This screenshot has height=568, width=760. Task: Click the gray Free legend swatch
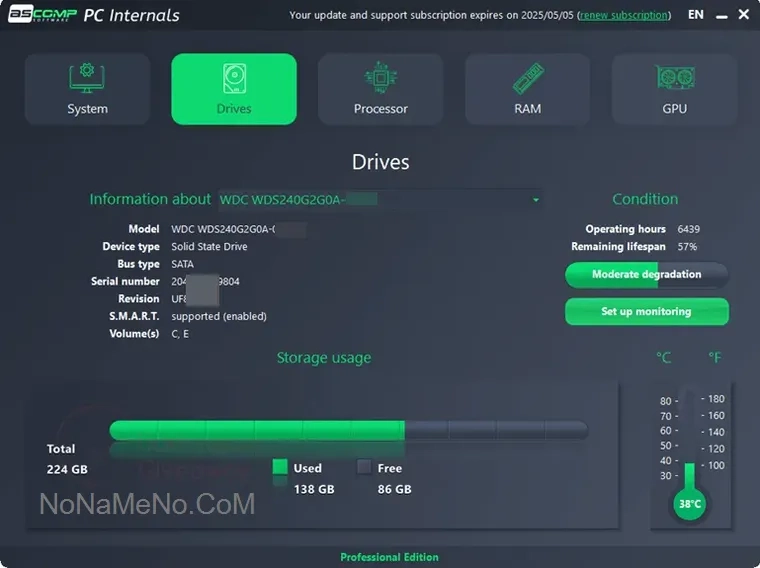[364, 467]
